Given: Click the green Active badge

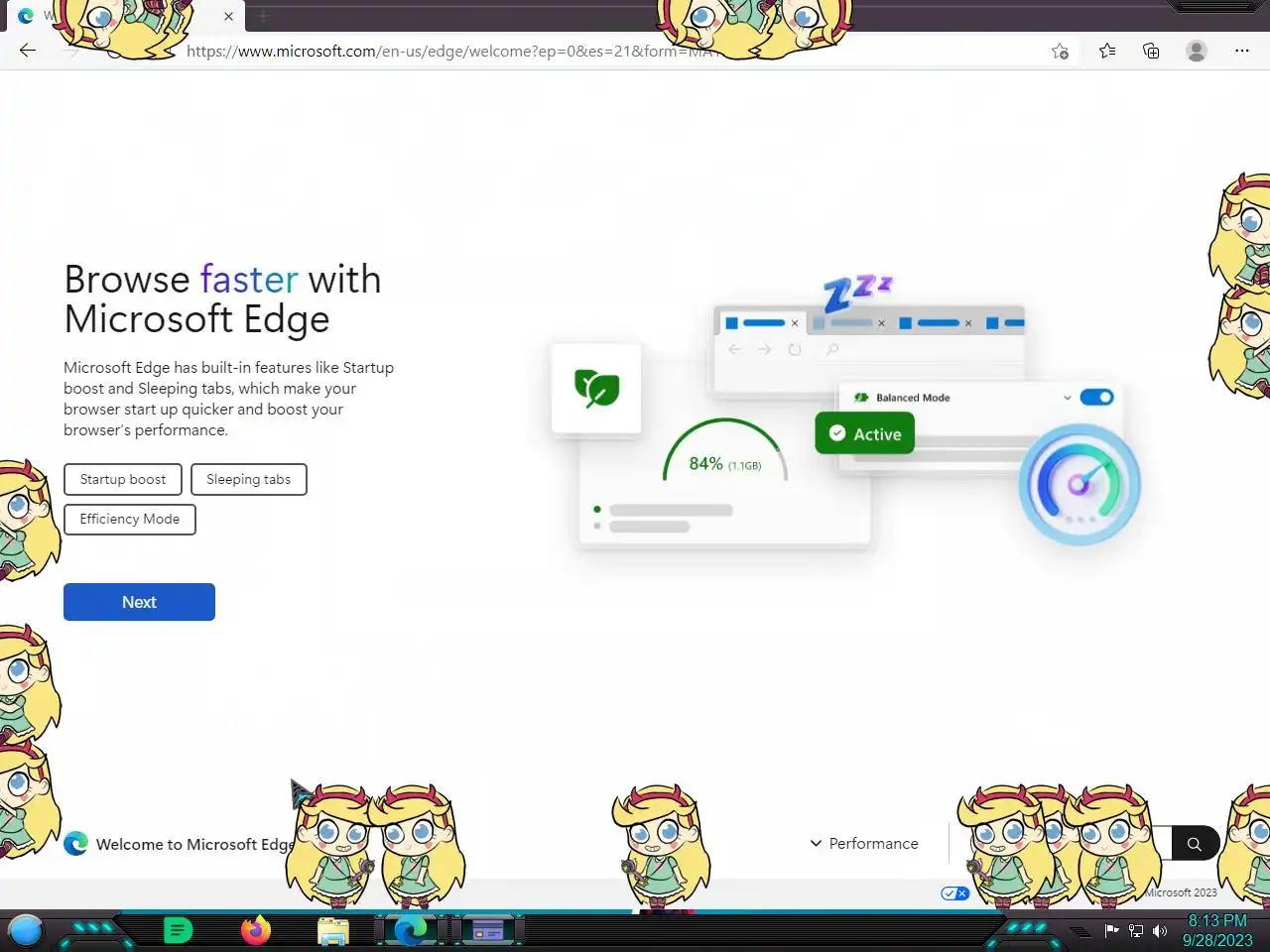Looking at the screenshot, I should [x=865, y=433].
